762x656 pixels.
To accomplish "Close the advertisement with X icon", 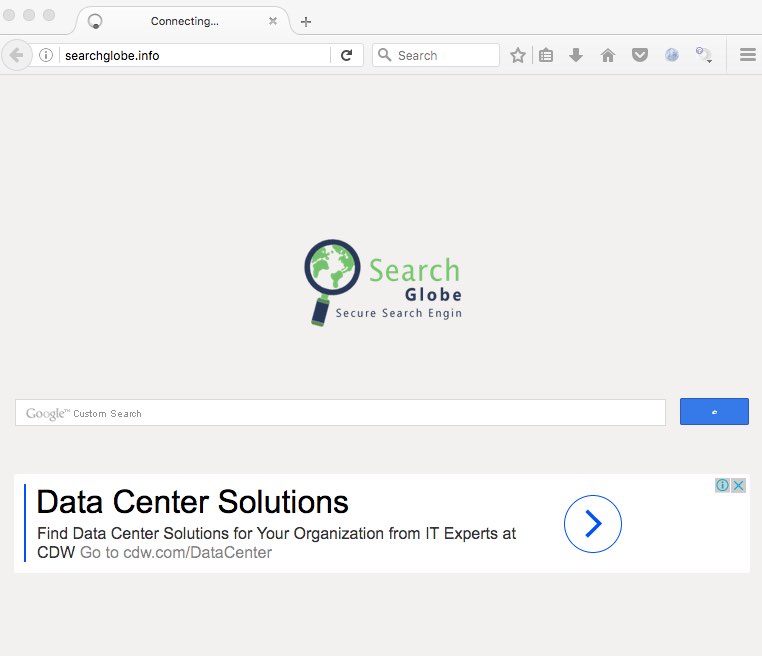I will pos(738,485).
